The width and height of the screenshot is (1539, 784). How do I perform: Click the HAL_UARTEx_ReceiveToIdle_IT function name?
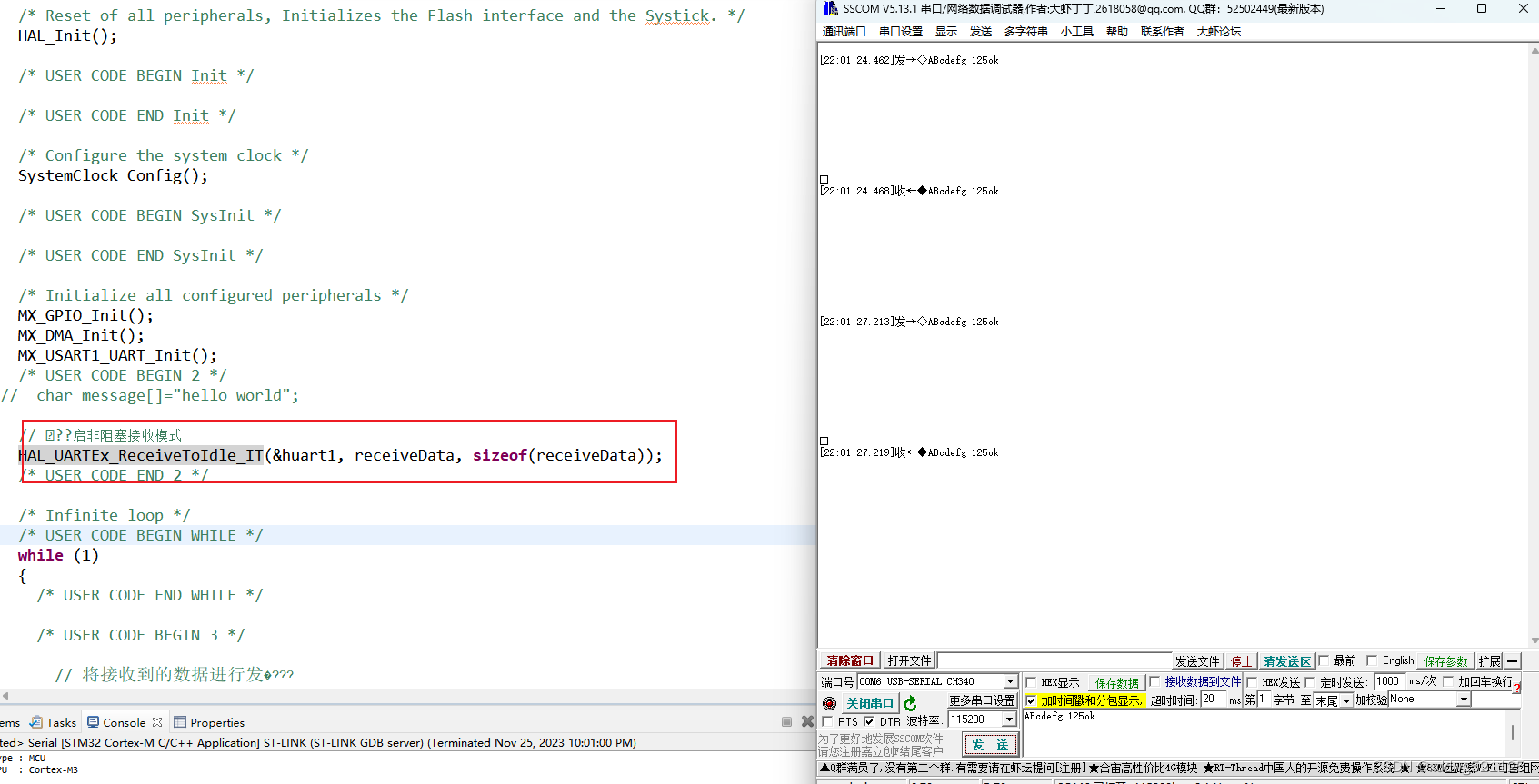coord(141,455)
